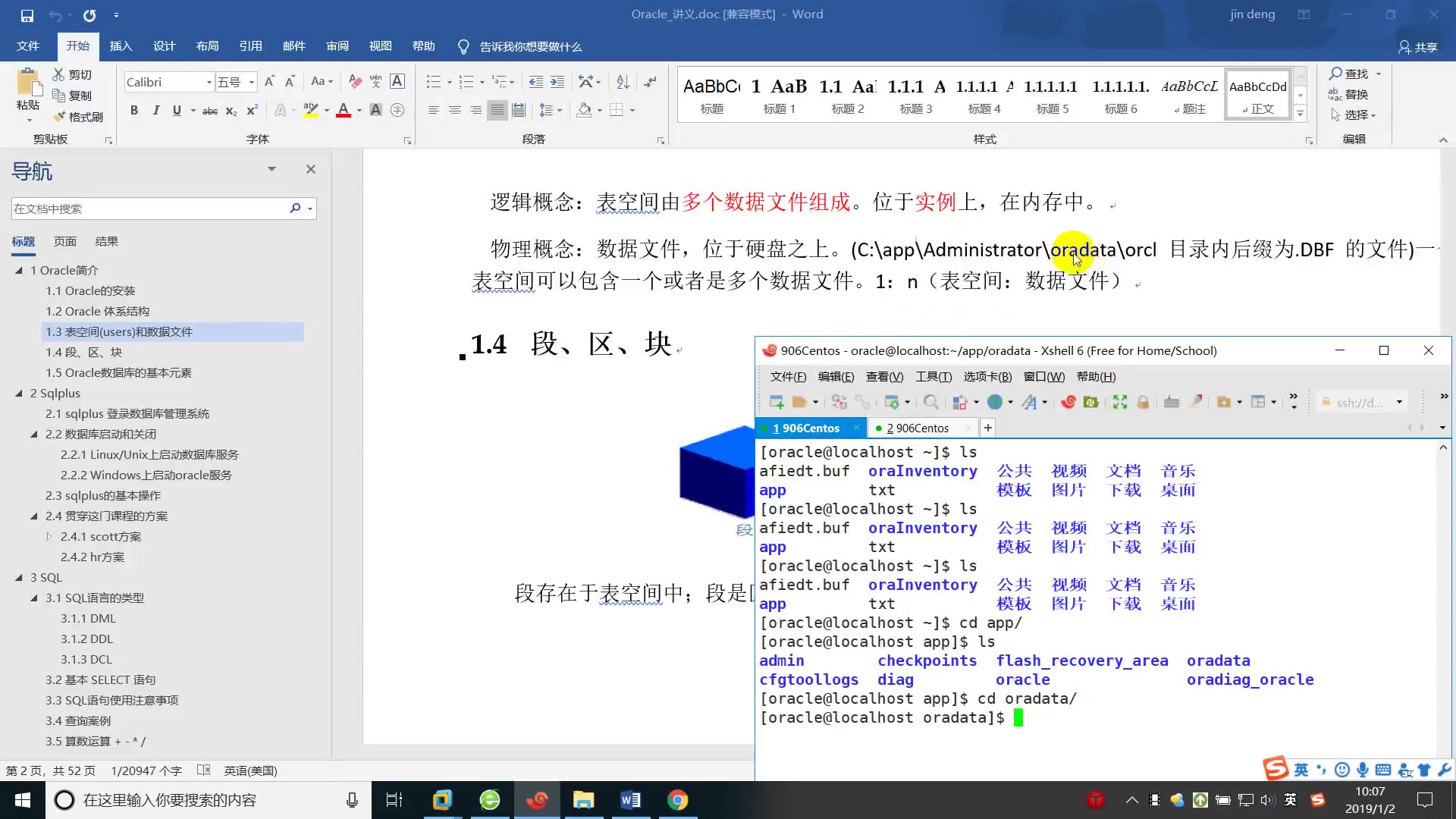Screen dimensions: 1456x819
Task: Toggle Bold formatting in ribbon
Action: pos(134,111)
